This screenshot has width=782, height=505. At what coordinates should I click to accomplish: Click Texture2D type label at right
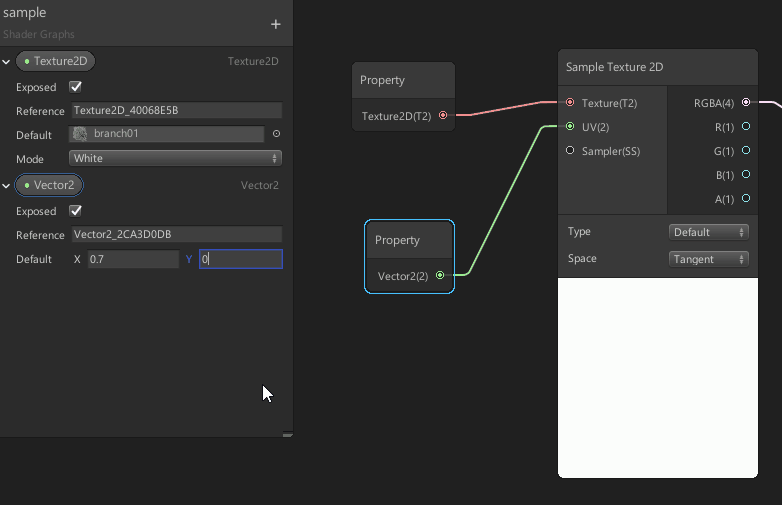(x=253, y=61)
